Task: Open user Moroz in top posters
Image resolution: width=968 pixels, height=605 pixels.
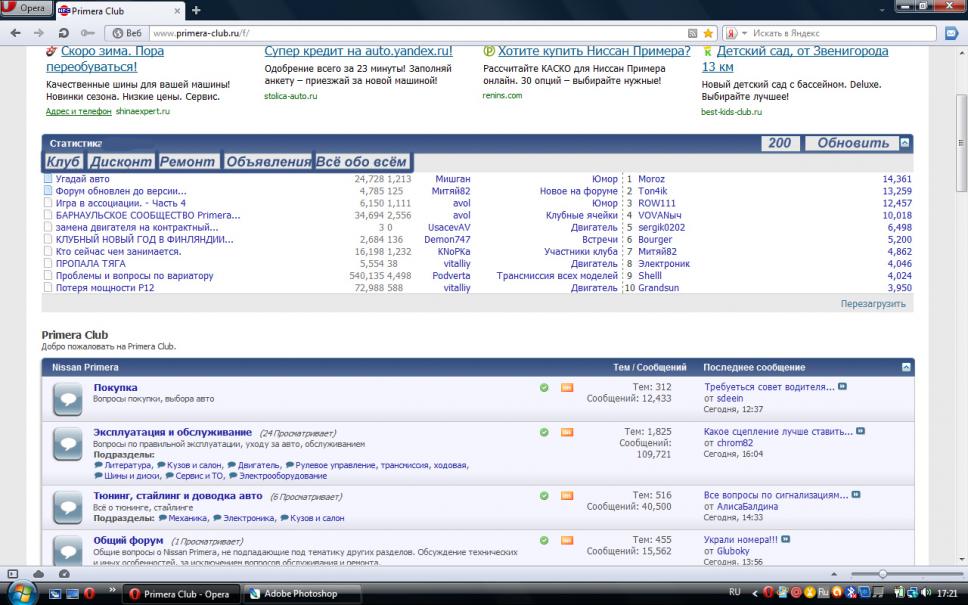Action: point(651,179)
